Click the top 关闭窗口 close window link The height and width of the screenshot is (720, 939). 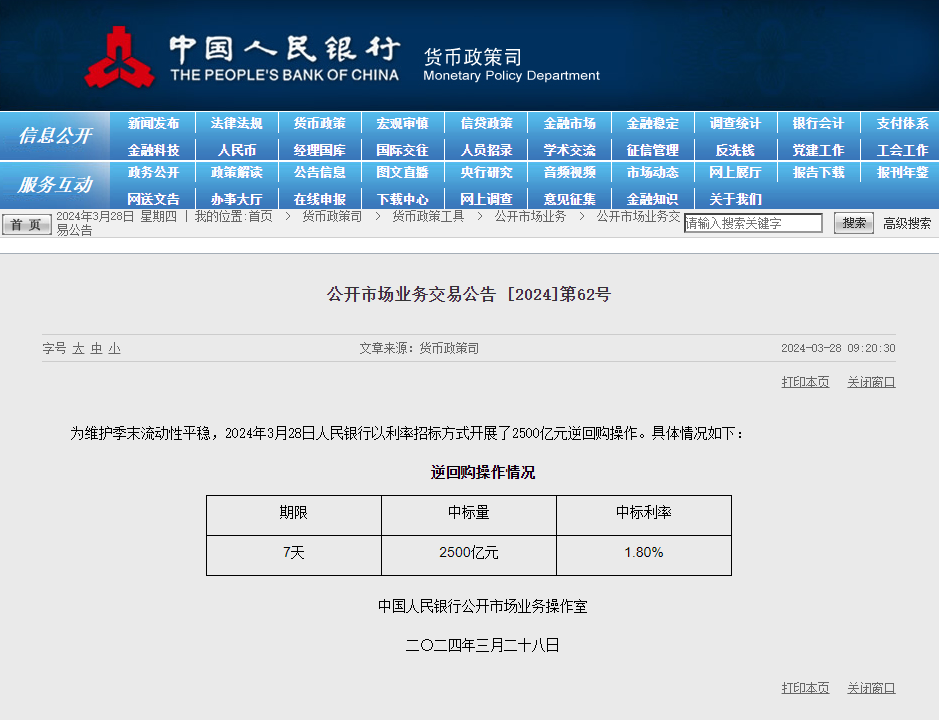871,382
